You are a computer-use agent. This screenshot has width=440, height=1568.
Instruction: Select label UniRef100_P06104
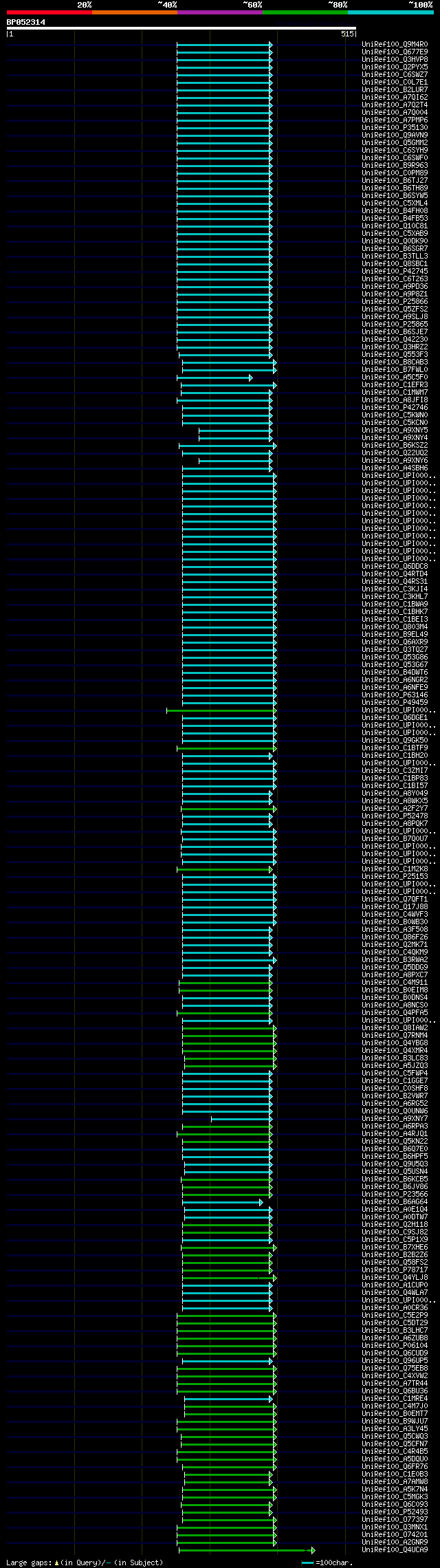(395, 1346)
